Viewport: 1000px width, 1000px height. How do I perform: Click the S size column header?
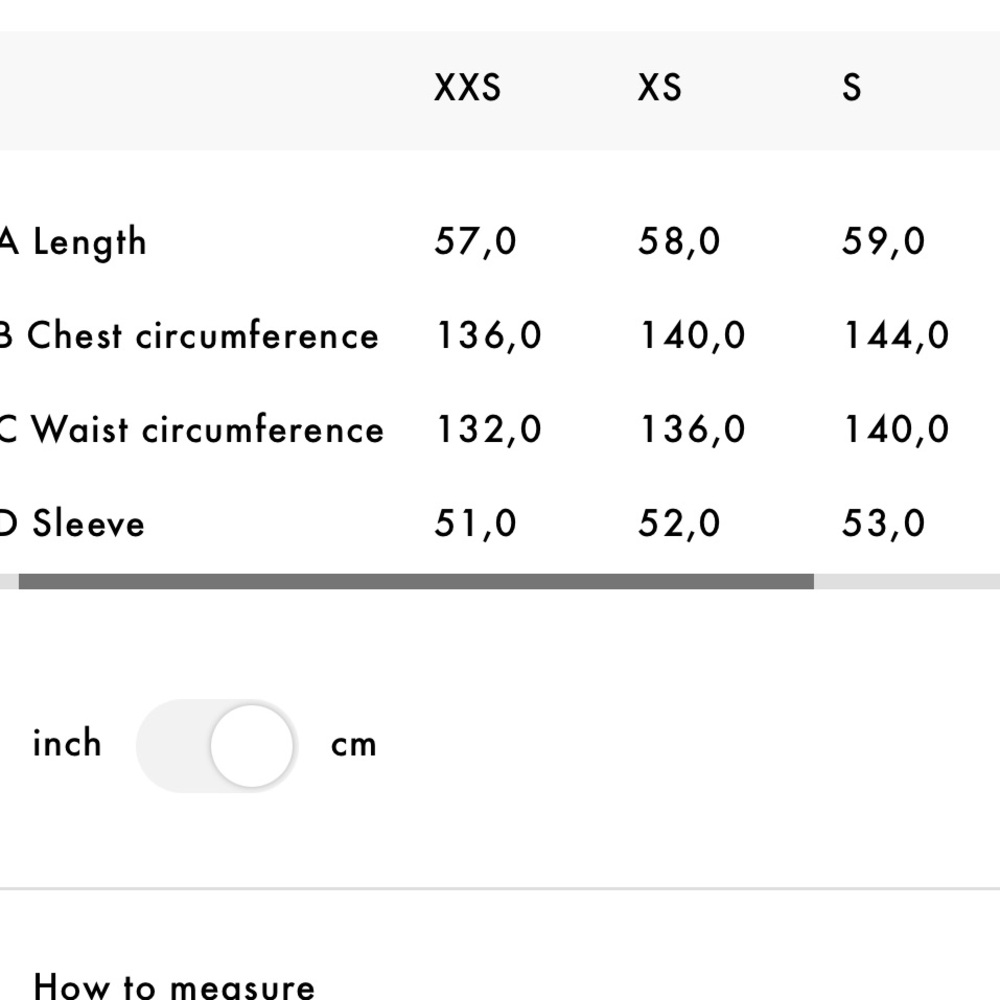(x=851, y=87)
